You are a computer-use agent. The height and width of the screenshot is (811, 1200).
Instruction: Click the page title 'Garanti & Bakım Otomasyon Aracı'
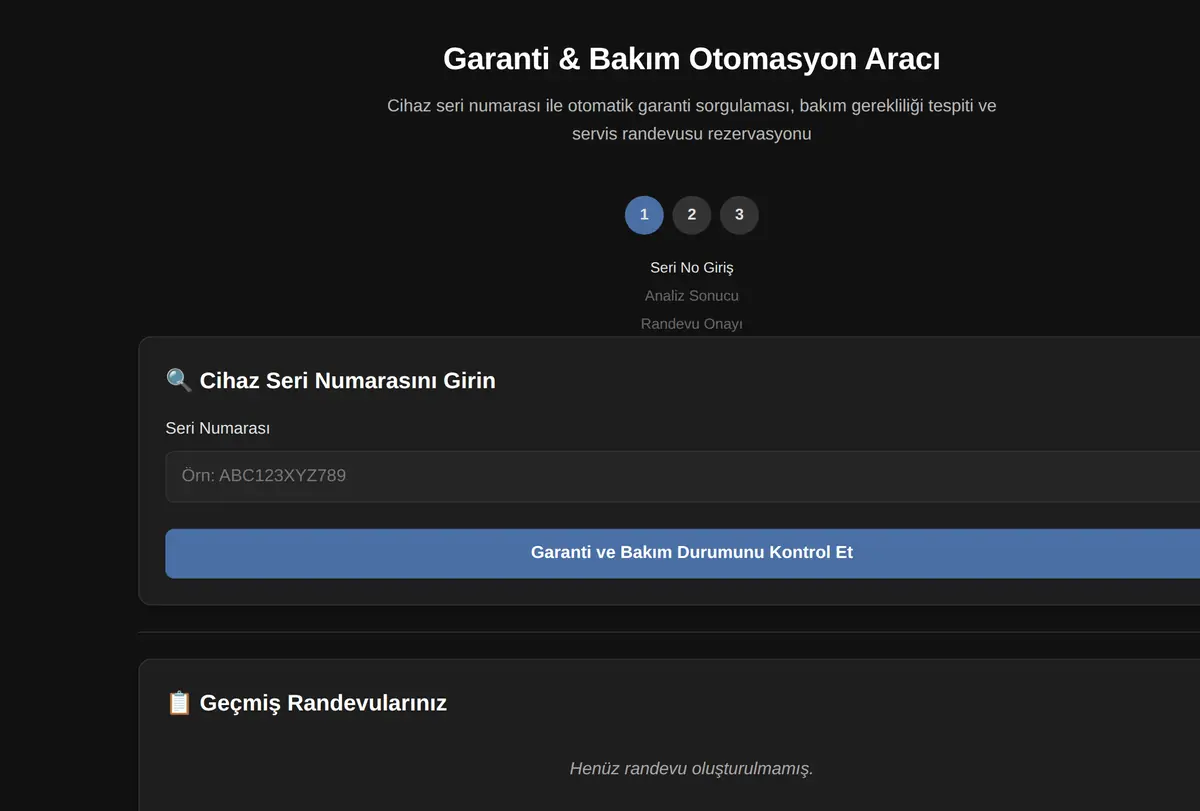pos(692,59)
